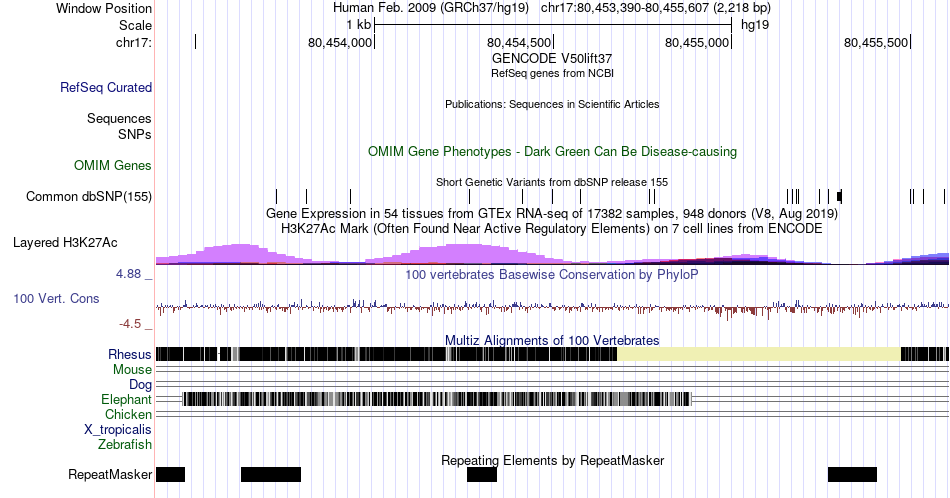Select the Mouse alignment row label
The height and width of the screenshot is (498, 950).
[x=132, y=370]
